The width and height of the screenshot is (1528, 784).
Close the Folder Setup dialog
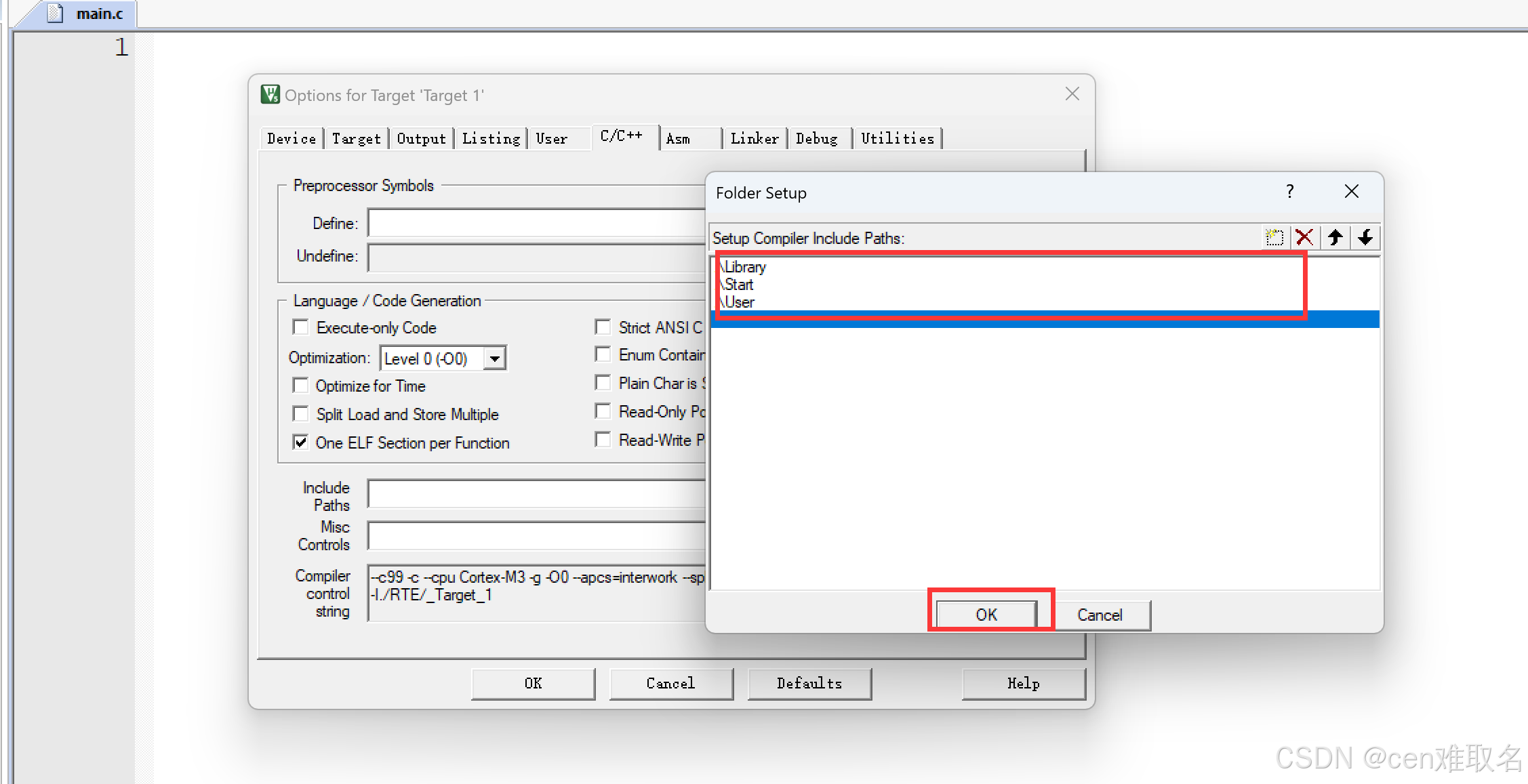[x=1351, y=192]
